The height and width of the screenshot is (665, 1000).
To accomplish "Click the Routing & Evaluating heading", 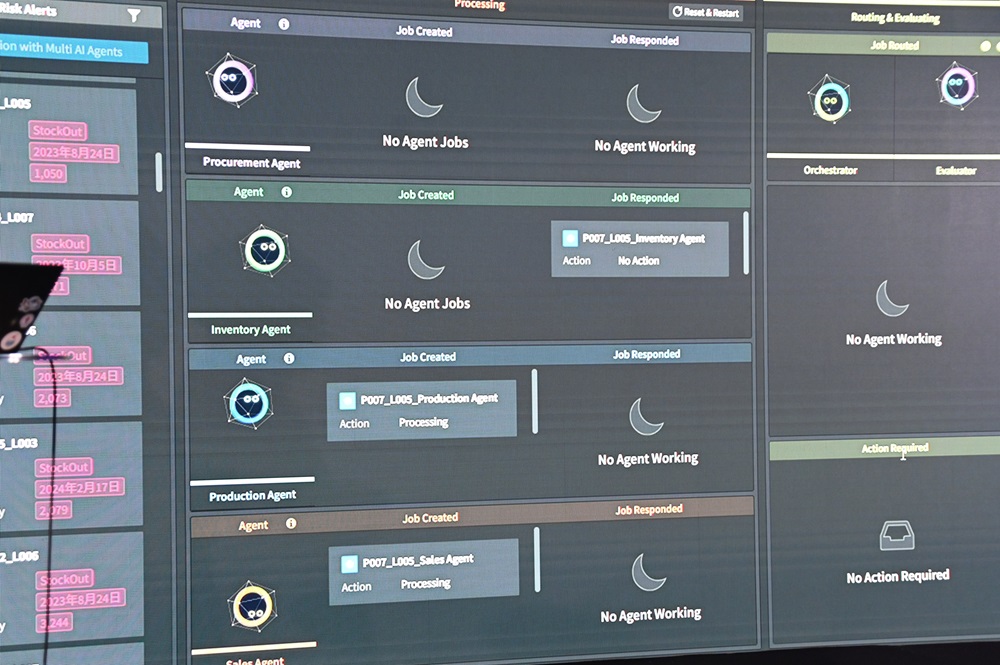I will pyautogui.click(x=895, y=18).
